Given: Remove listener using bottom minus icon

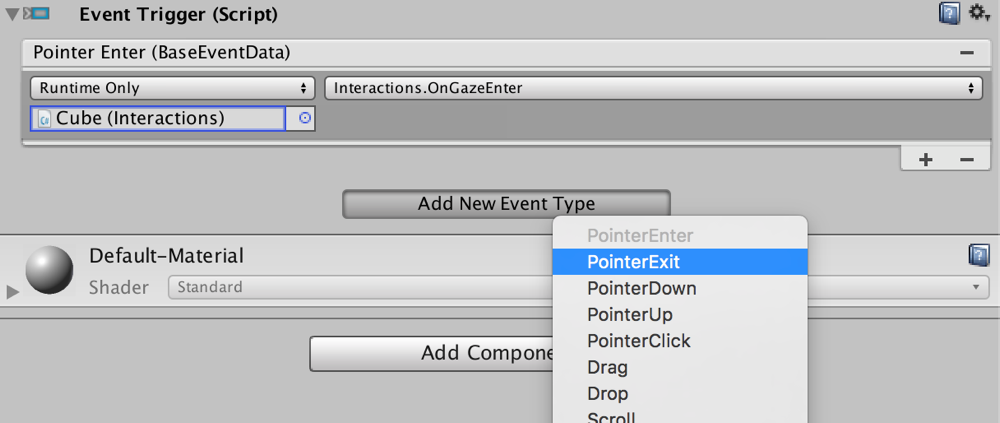Looking at the screenshot, I should (x=966, y=160).
